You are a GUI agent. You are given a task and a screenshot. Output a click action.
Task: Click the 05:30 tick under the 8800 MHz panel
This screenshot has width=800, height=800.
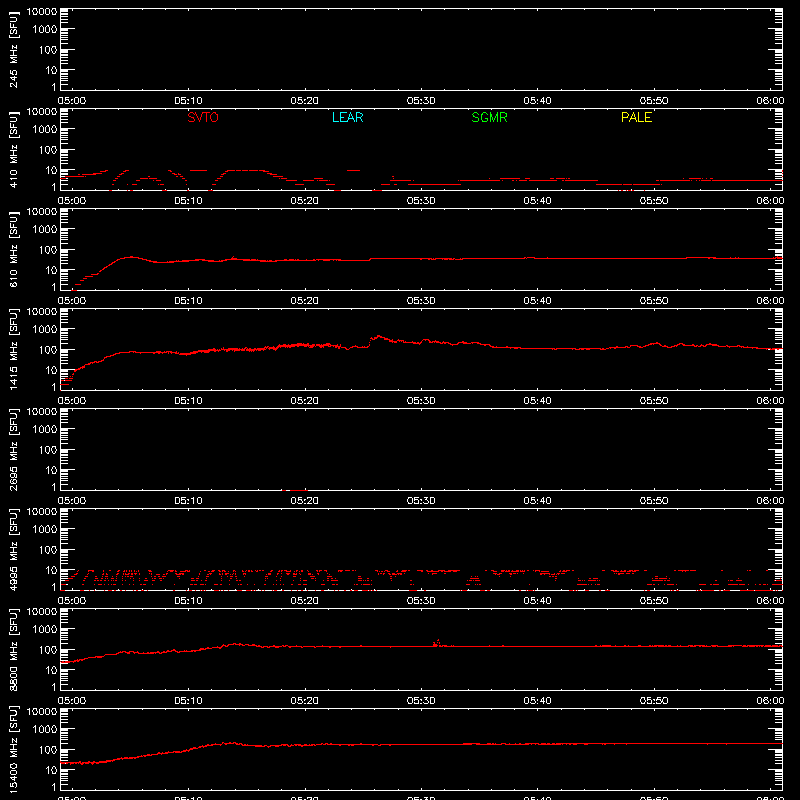click(x=421, y=701)
